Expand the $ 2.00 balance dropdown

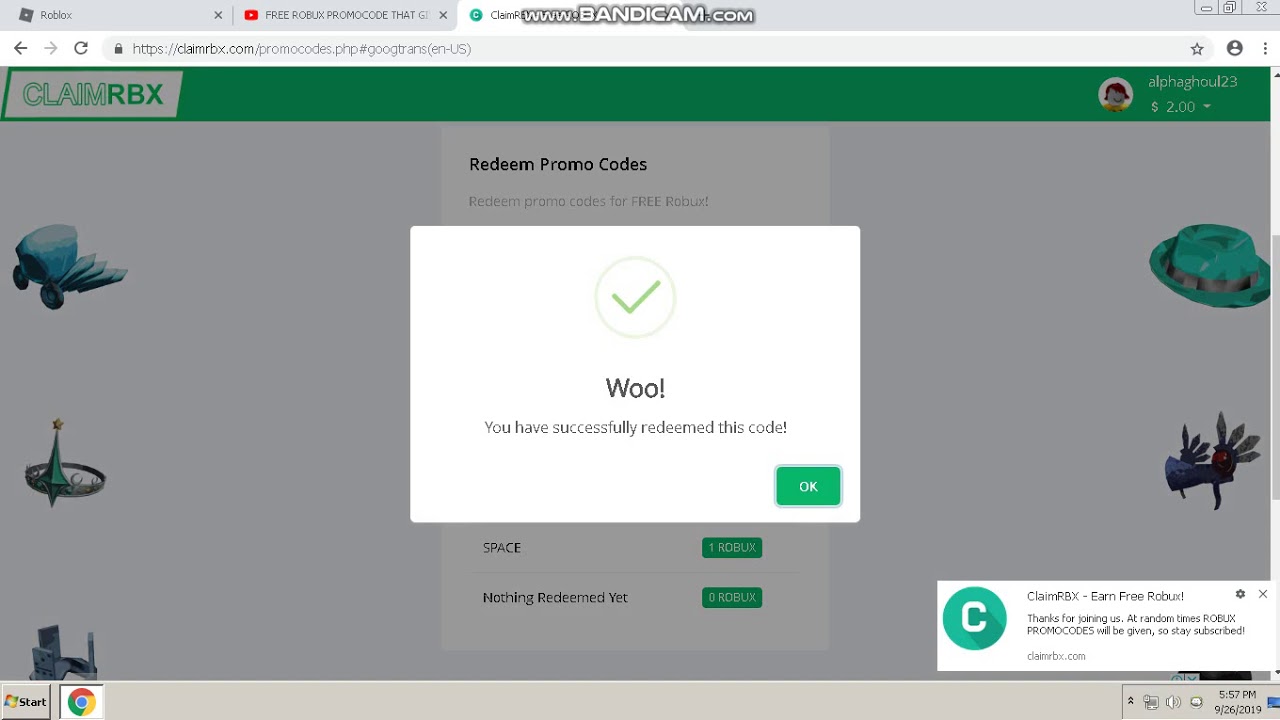coord(1181,106)
